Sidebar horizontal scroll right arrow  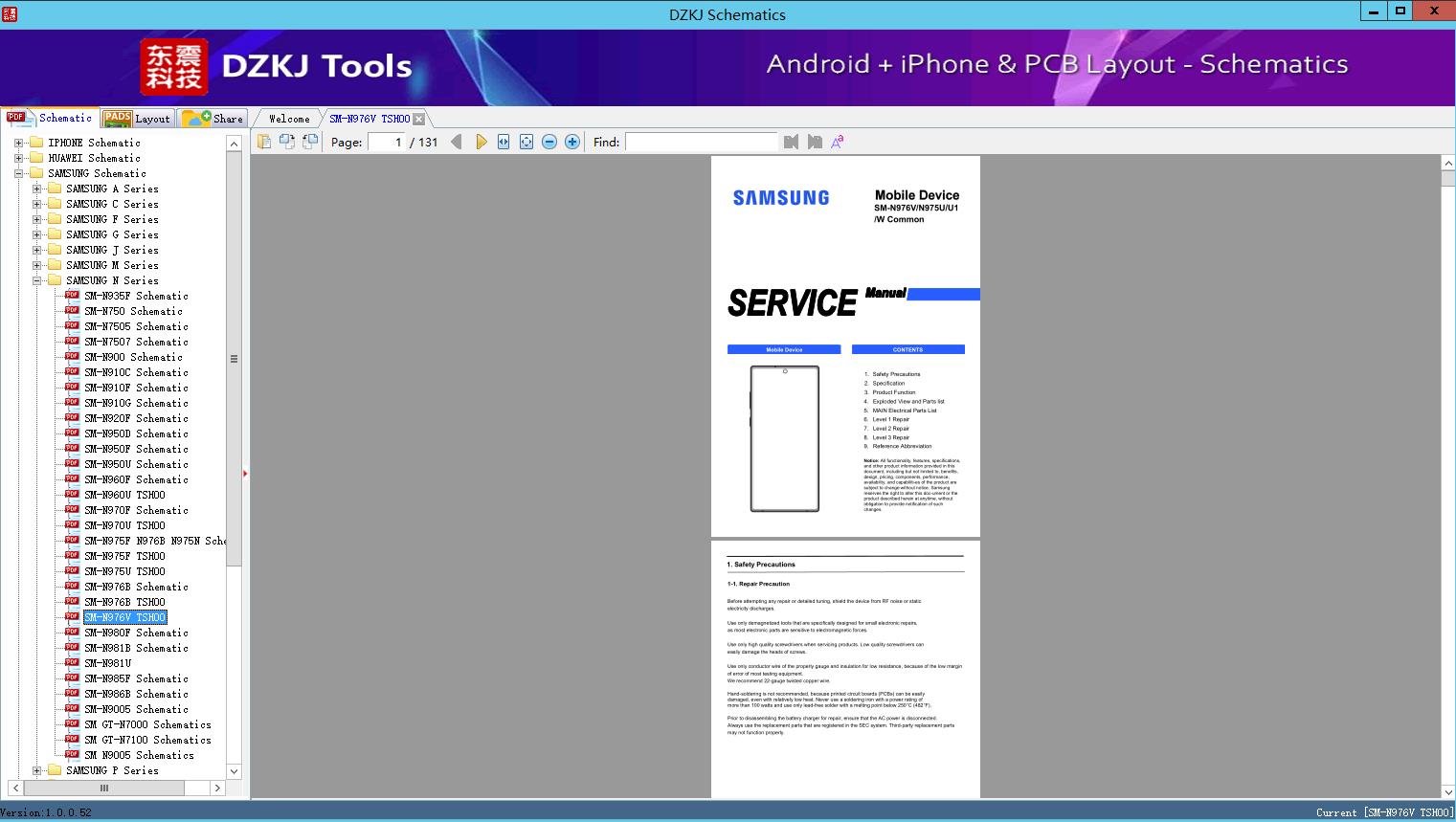tap(217, 788)
